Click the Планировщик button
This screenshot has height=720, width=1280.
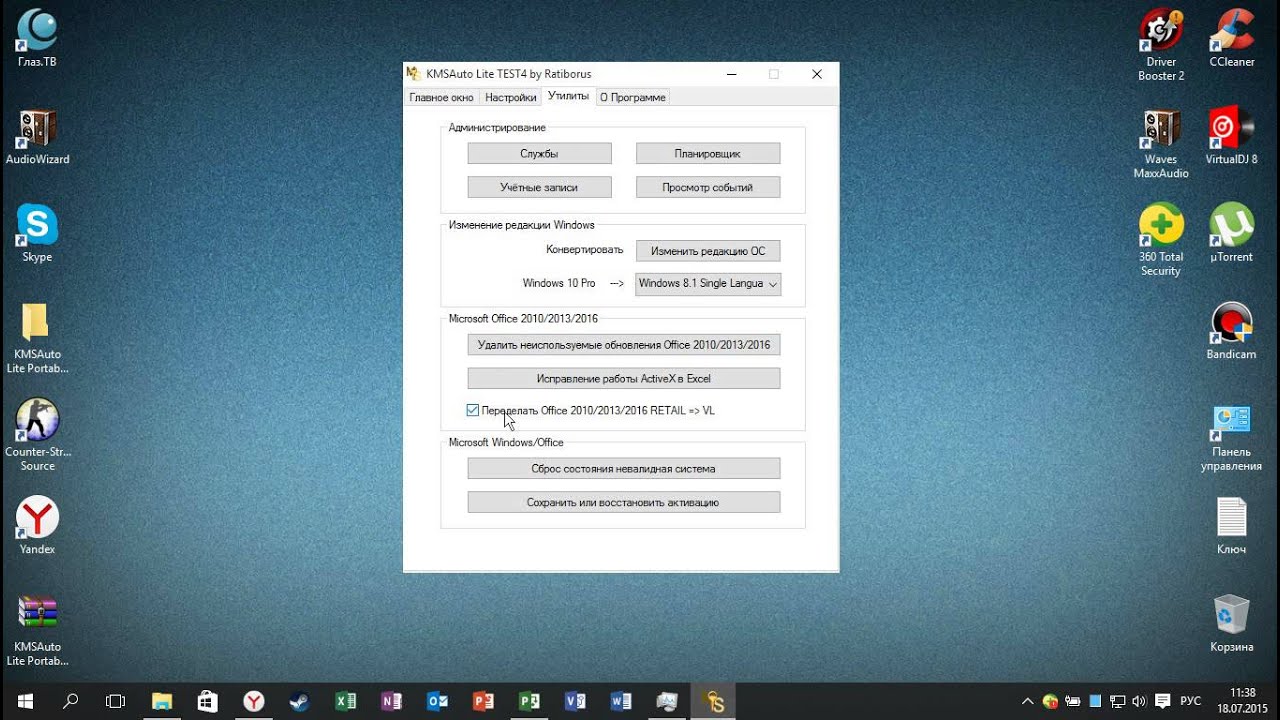708,153
